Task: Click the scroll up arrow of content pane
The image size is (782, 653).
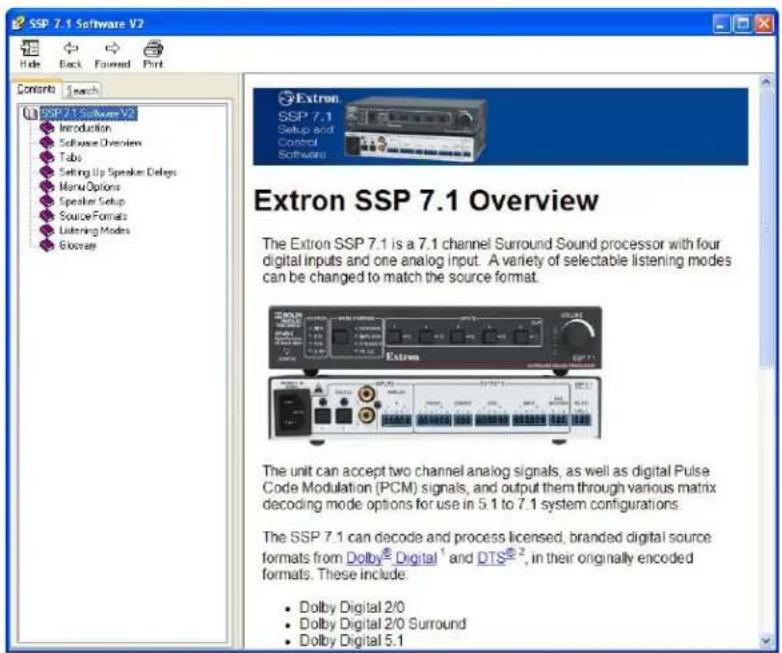Action: (x=766, y=82)
